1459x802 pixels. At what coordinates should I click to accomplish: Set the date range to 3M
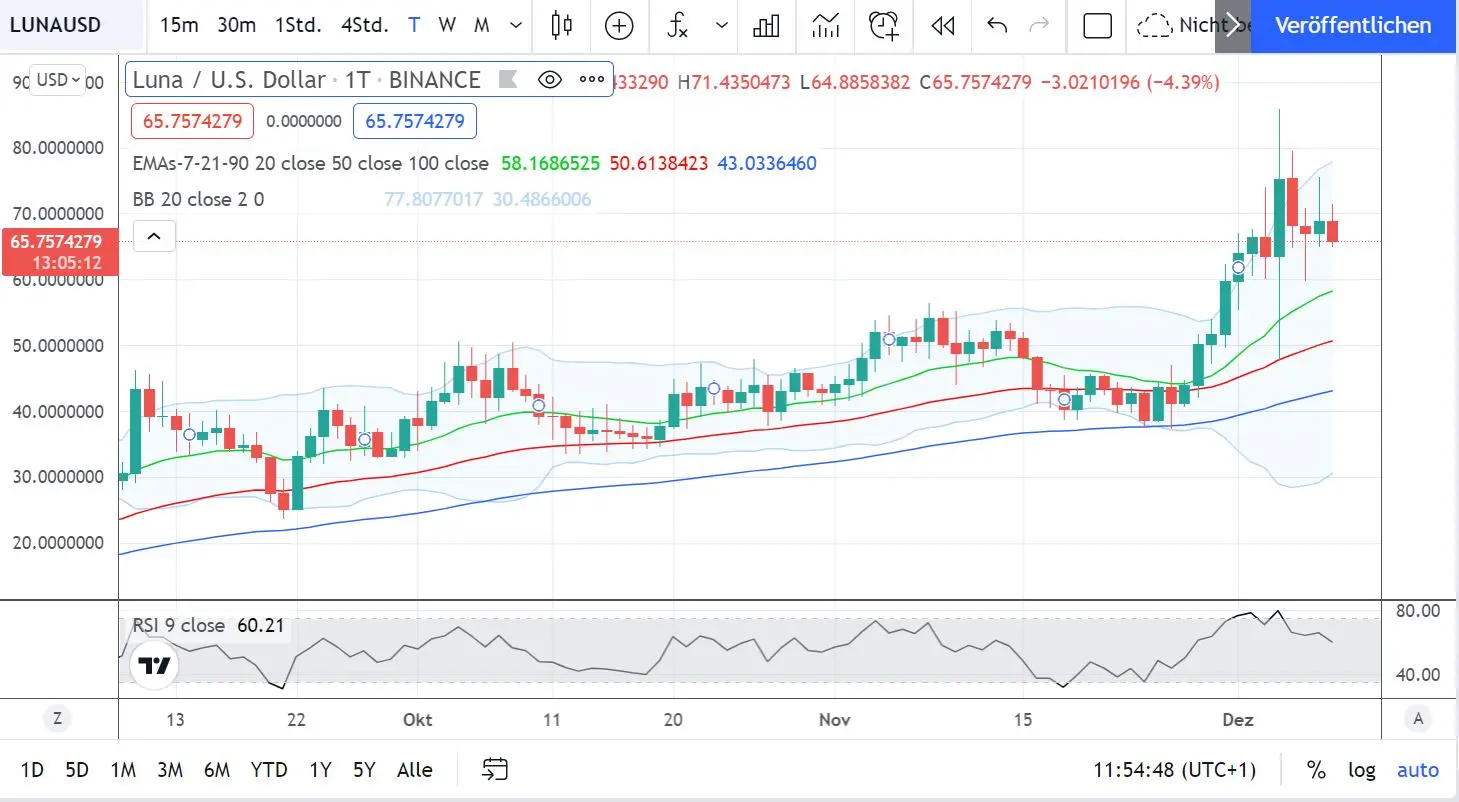pos(170,770)
